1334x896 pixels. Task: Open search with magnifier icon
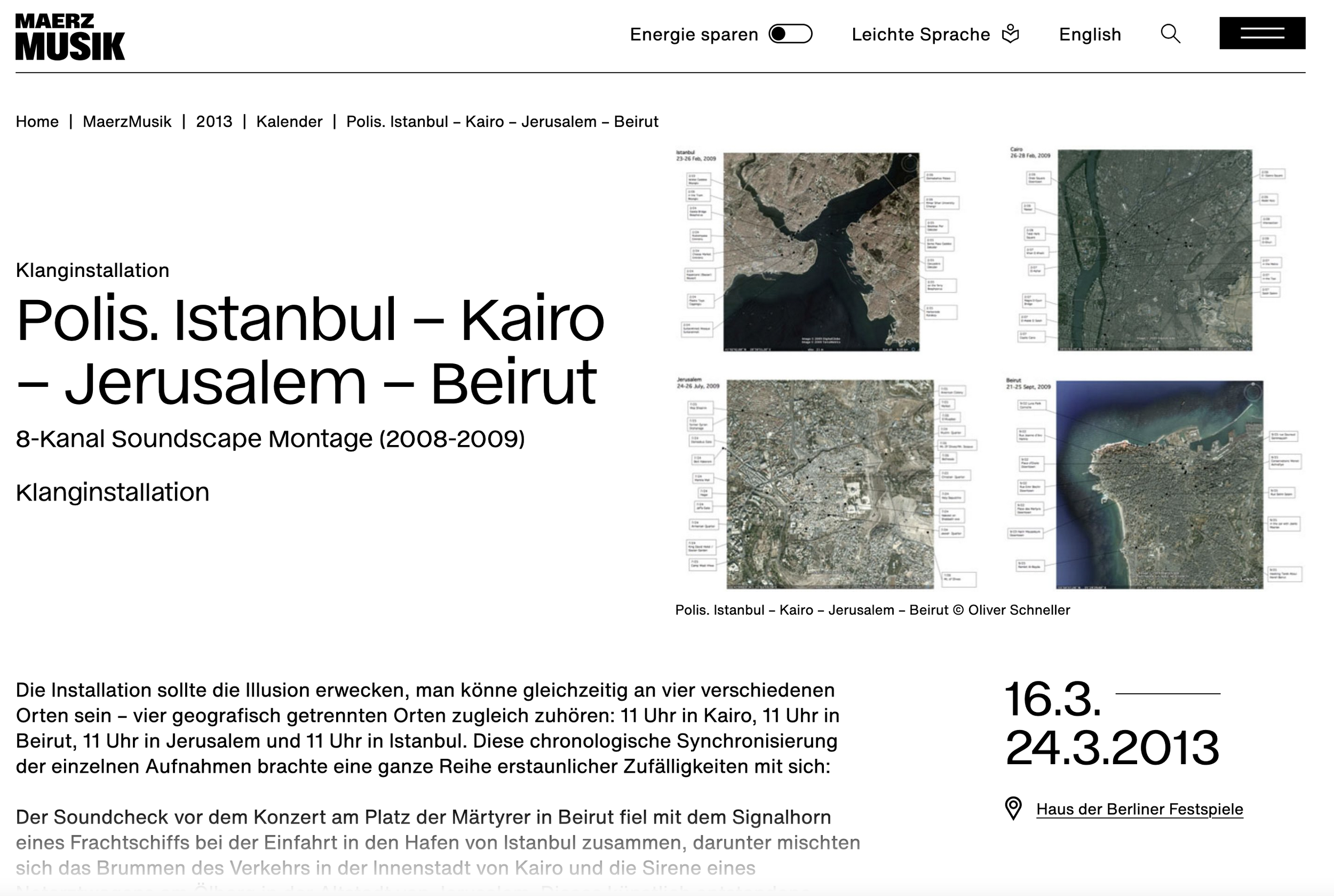(1170, 34)
